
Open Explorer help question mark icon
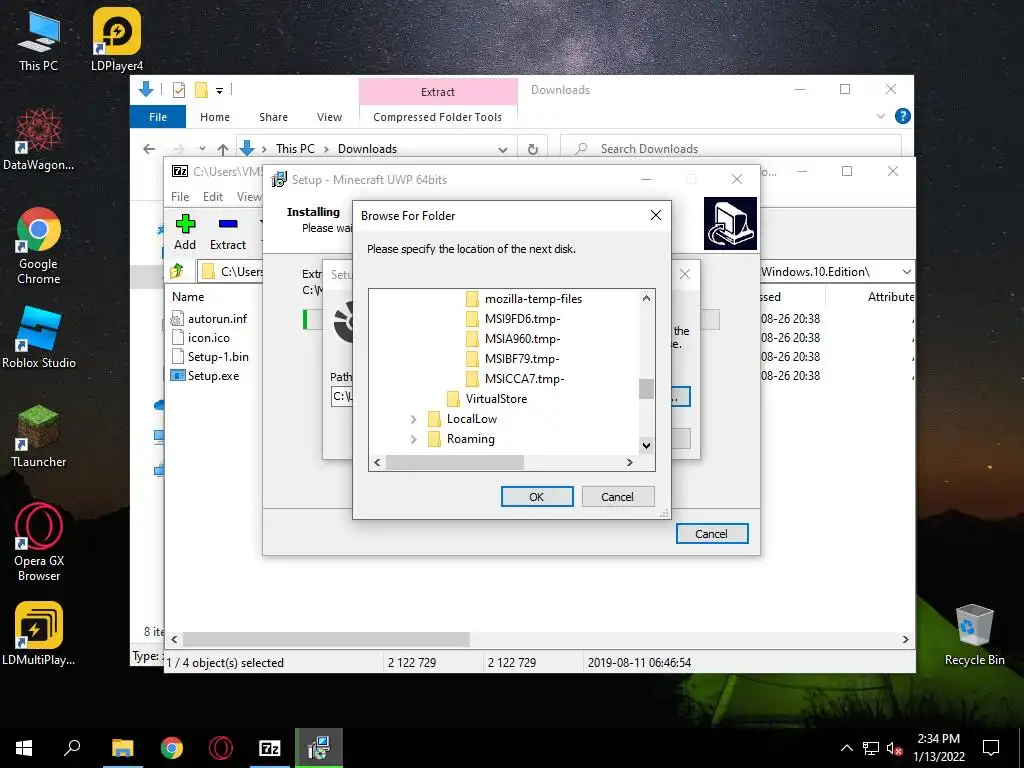tap(903, 116)
